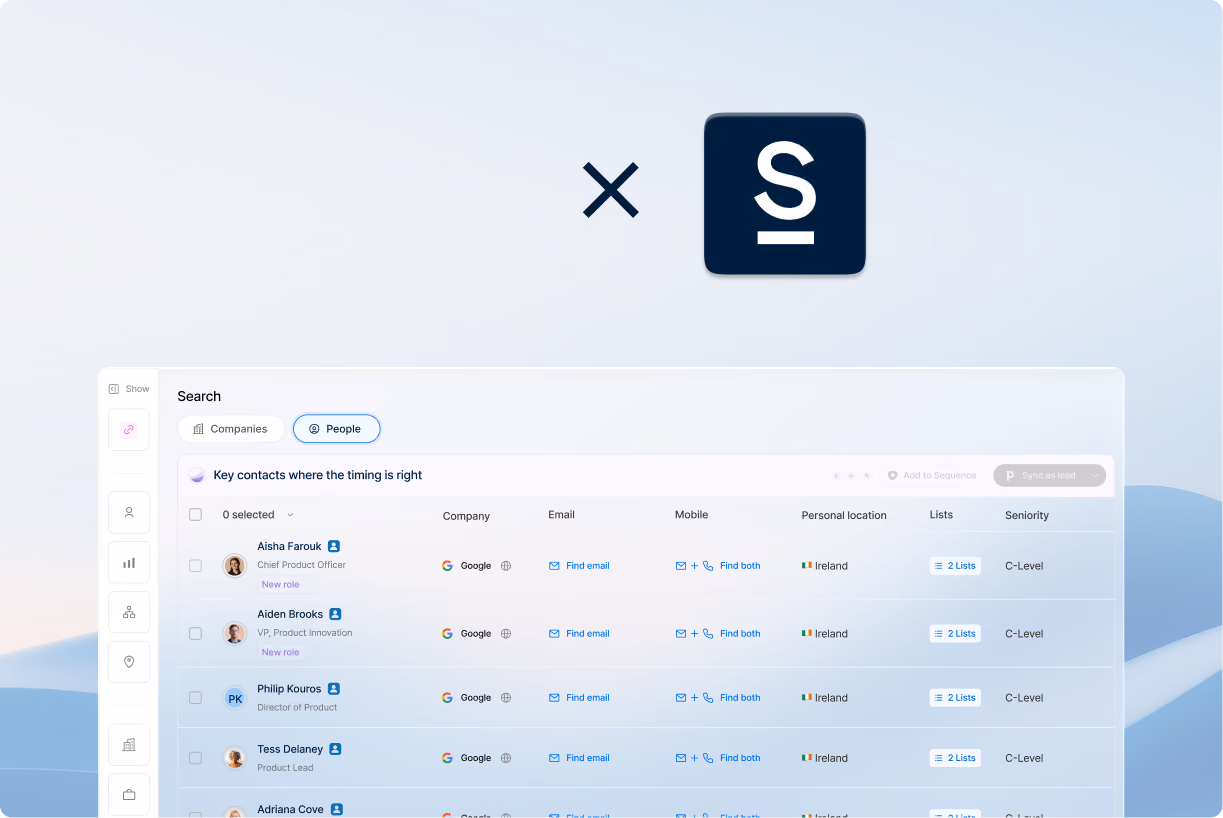Click C-Level seniority in Tess Delaney's row
This screenshot has height=818, width=1223.
[x=1024, y=758]
